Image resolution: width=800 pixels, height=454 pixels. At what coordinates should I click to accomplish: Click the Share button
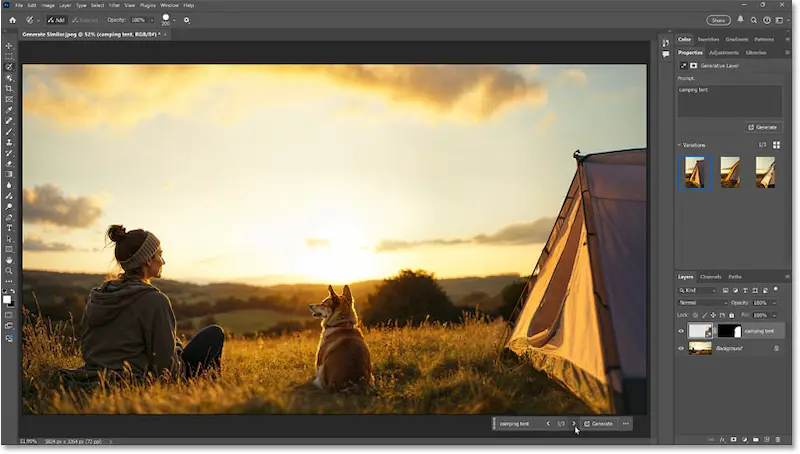point(718,20)
